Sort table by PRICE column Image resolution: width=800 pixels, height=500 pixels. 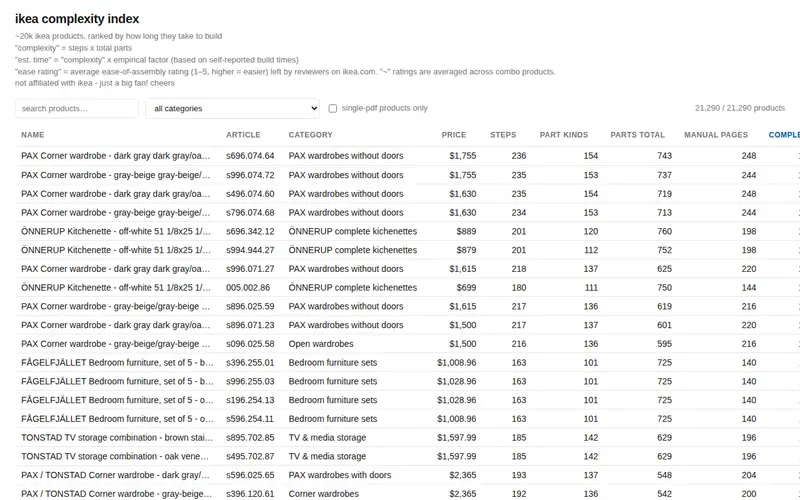(454, 135)
